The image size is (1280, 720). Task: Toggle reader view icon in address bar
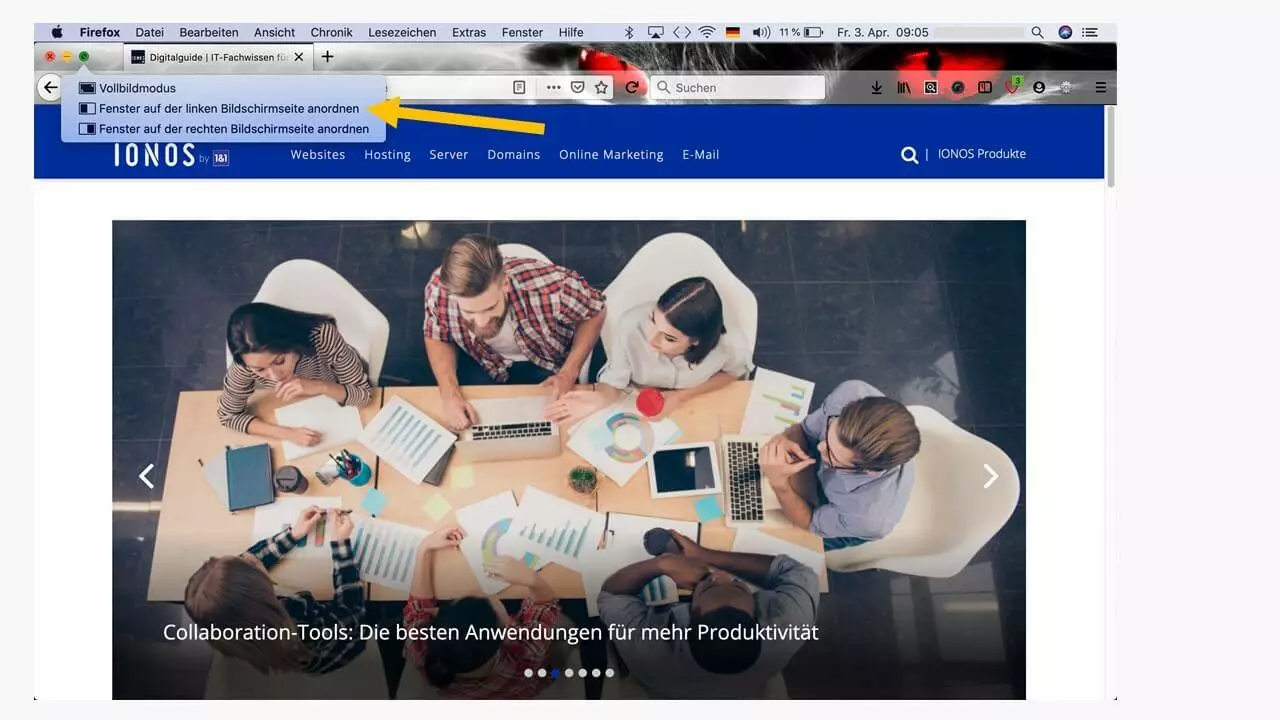(x=519, y=88)
